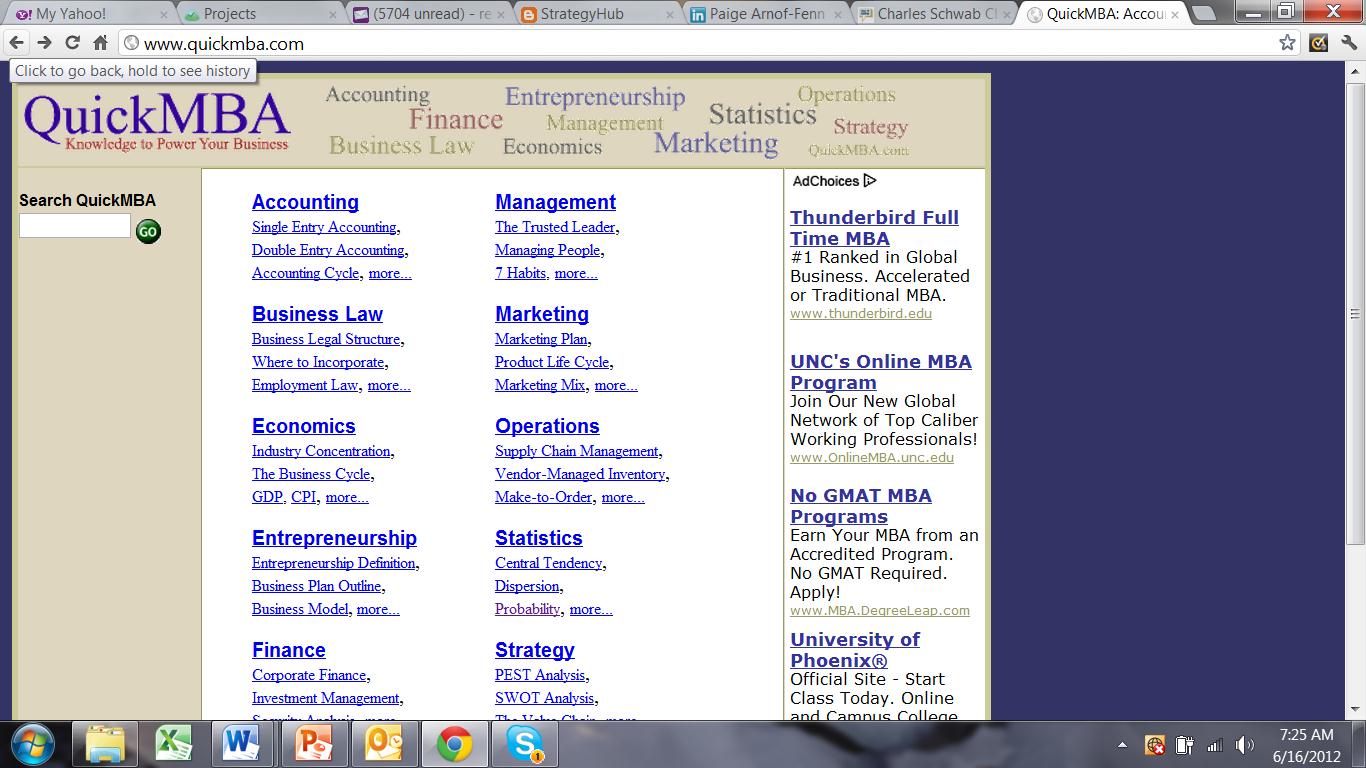The width and height of the screenshot is (1366, 768).
Task: Open the SWOT Analysis link
Action: click(x=545, y=697)
